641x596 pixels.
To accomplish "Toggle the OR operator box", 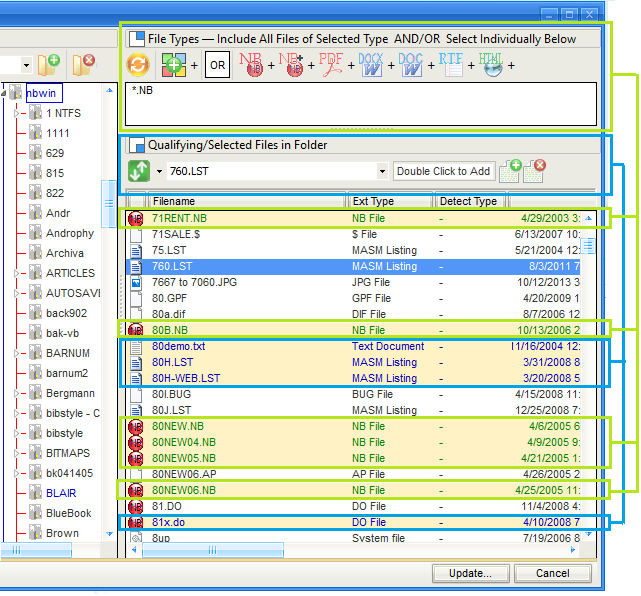I will point(218,66).
